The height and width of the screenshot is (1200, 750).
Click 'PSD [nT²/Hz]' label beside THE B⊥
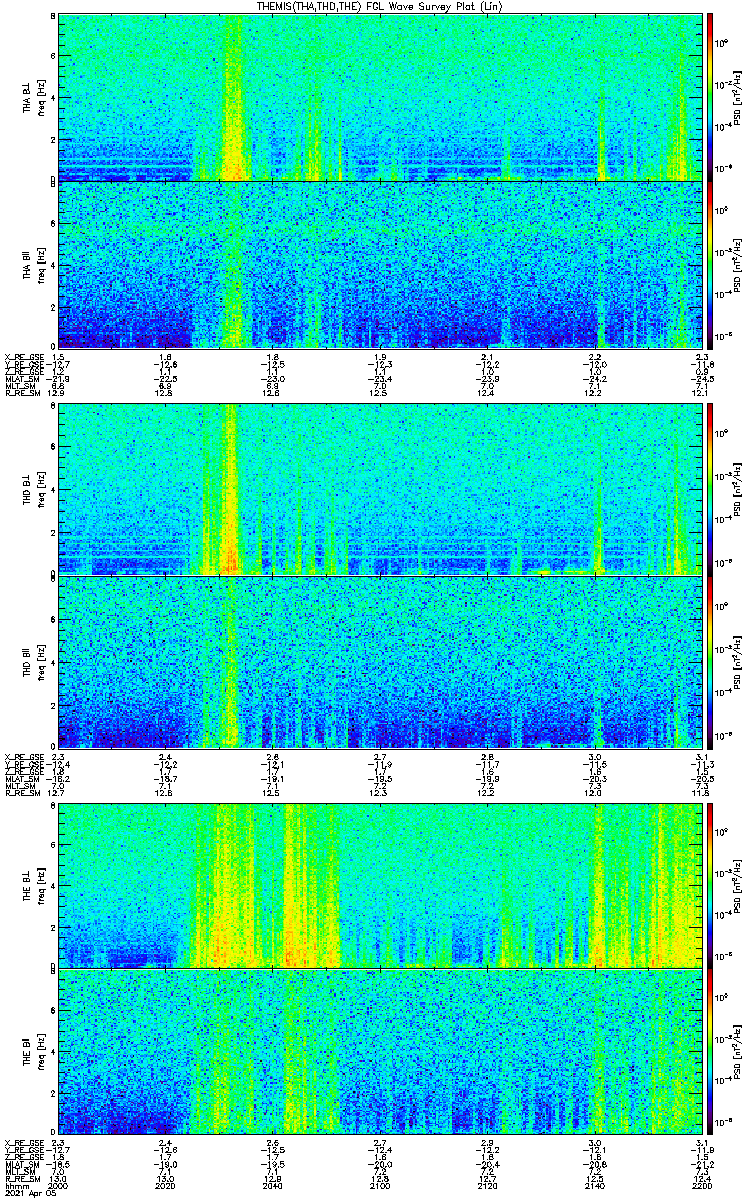[x=736, y=886]
